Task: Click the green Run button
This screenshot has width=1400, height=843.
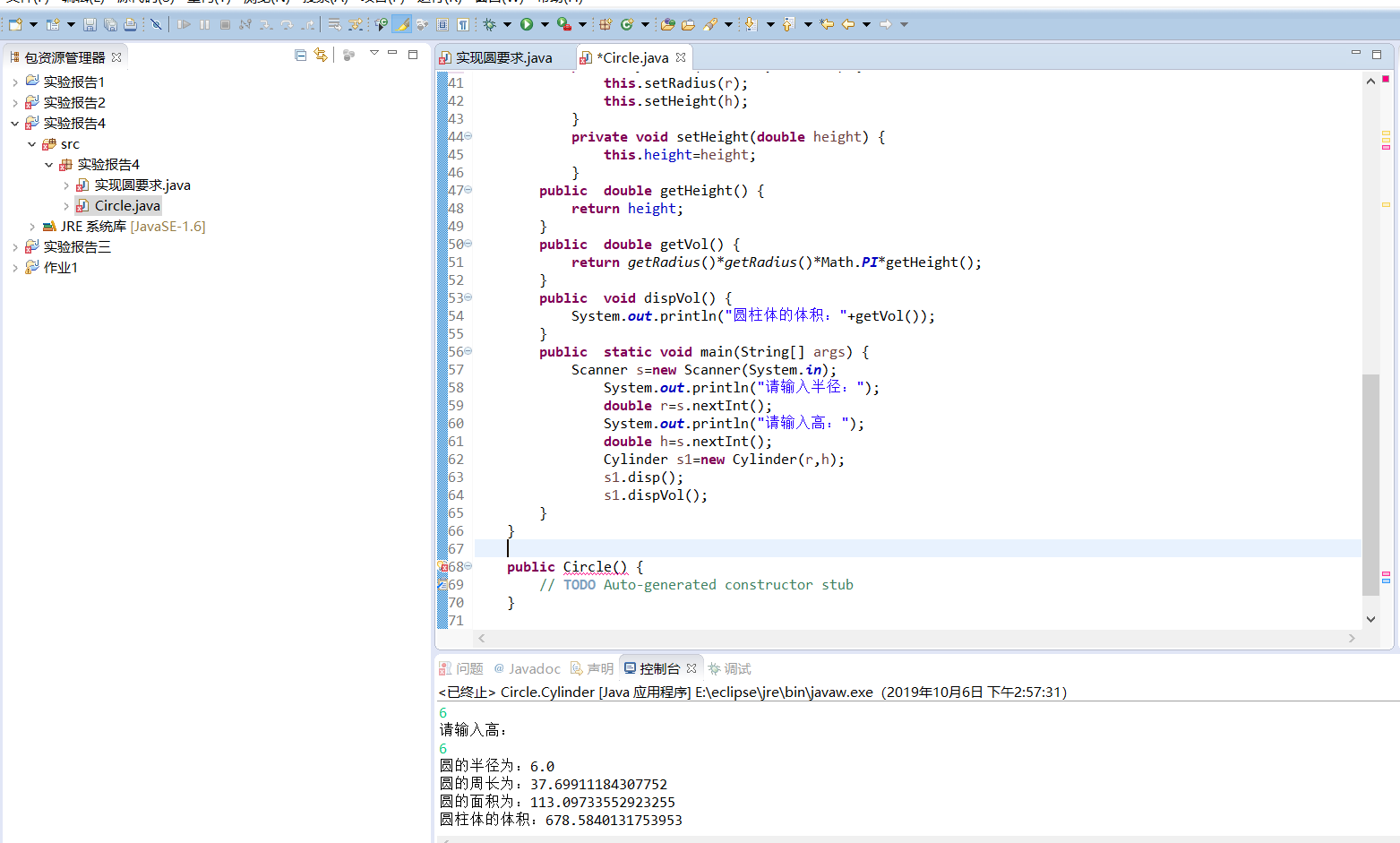Action: pos(527,24)
